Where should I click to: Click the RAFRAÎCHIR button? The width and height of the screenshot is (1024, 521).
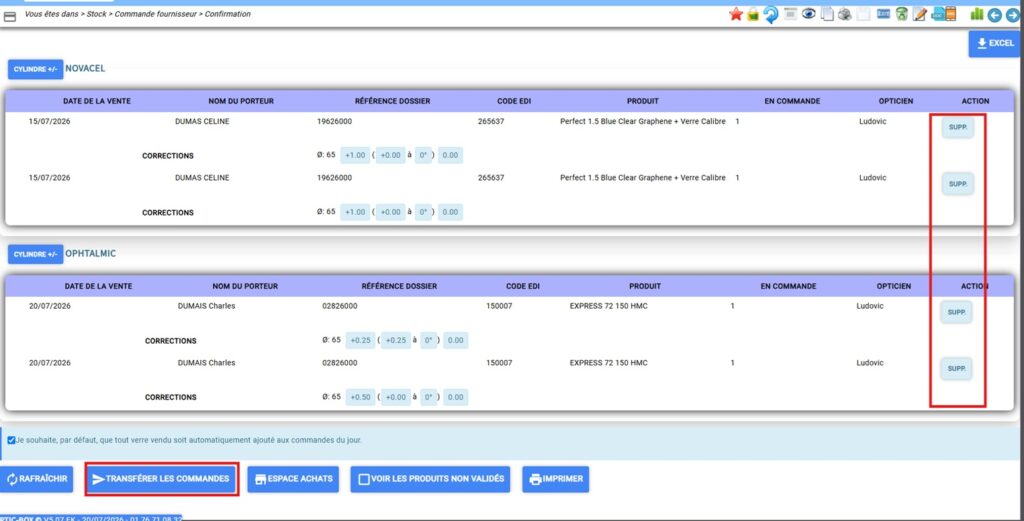click(37, 479)
